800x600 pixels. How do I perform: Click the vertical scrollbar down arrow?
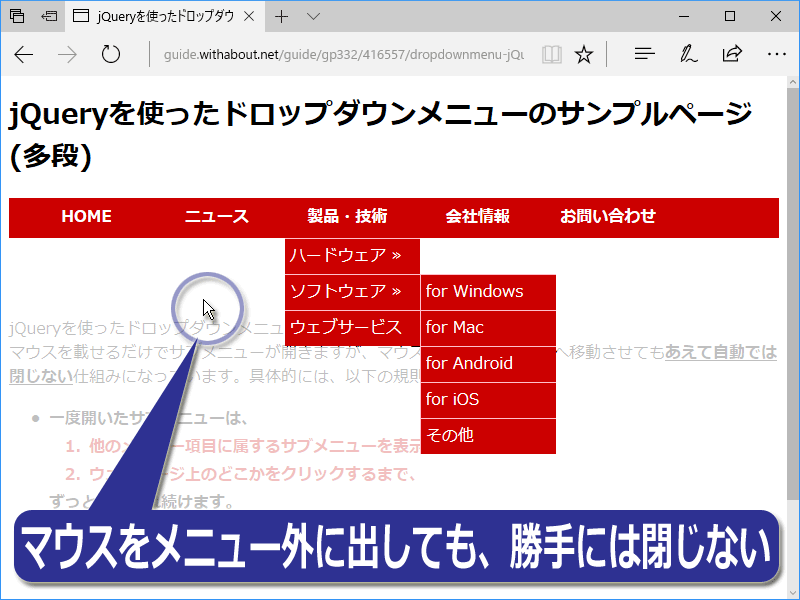click(792, 592)
